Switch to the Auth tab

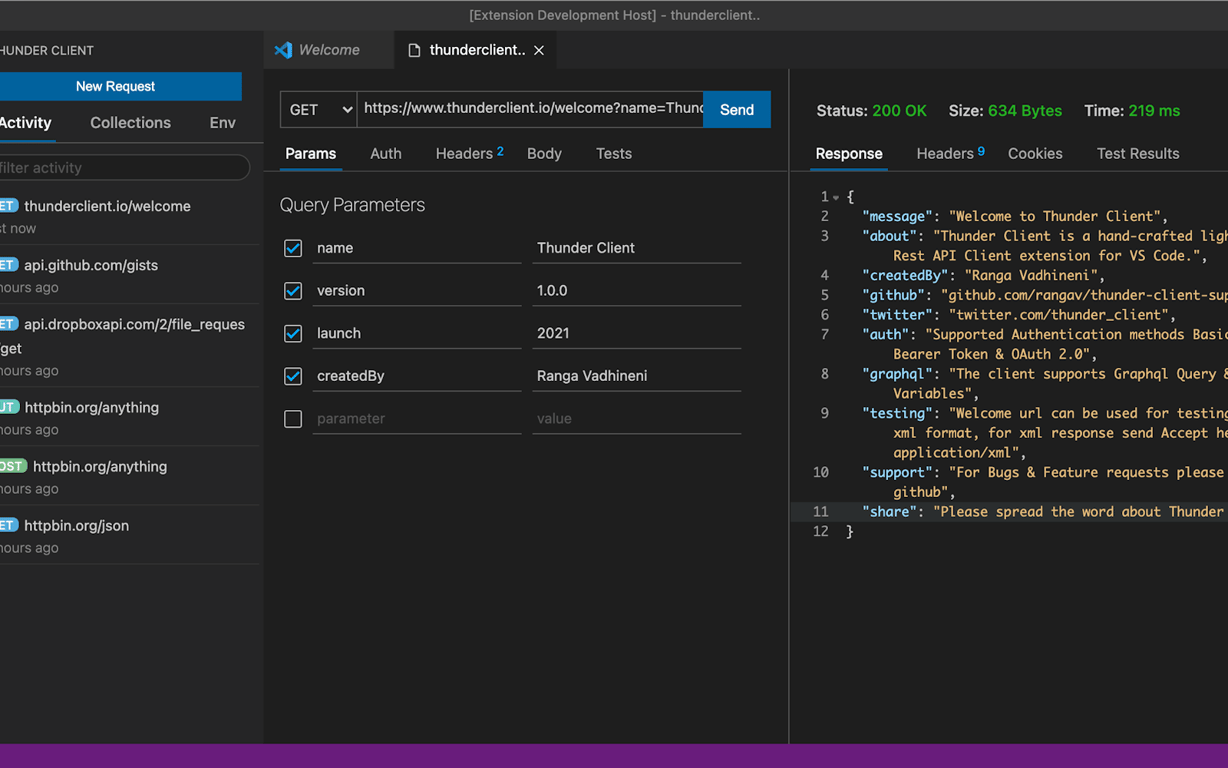click(385, 154)
